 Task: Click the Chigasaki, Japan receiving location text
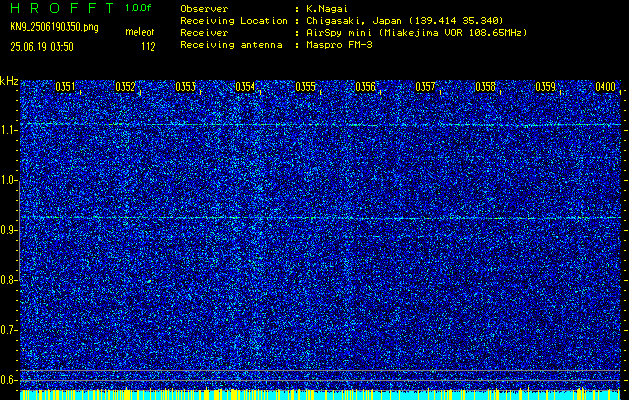tap(404, 21)
